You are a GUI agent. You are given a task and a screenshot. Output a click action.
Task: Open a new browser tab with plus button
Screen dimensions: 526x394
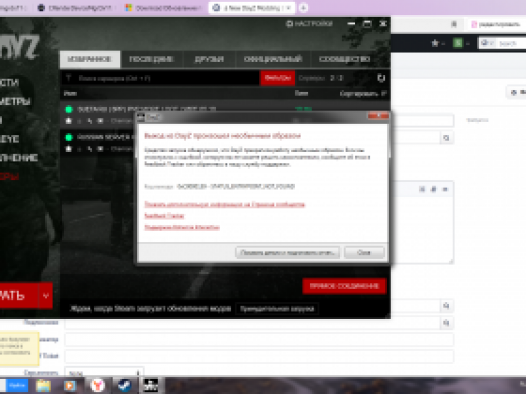click(x=303, y=8)
